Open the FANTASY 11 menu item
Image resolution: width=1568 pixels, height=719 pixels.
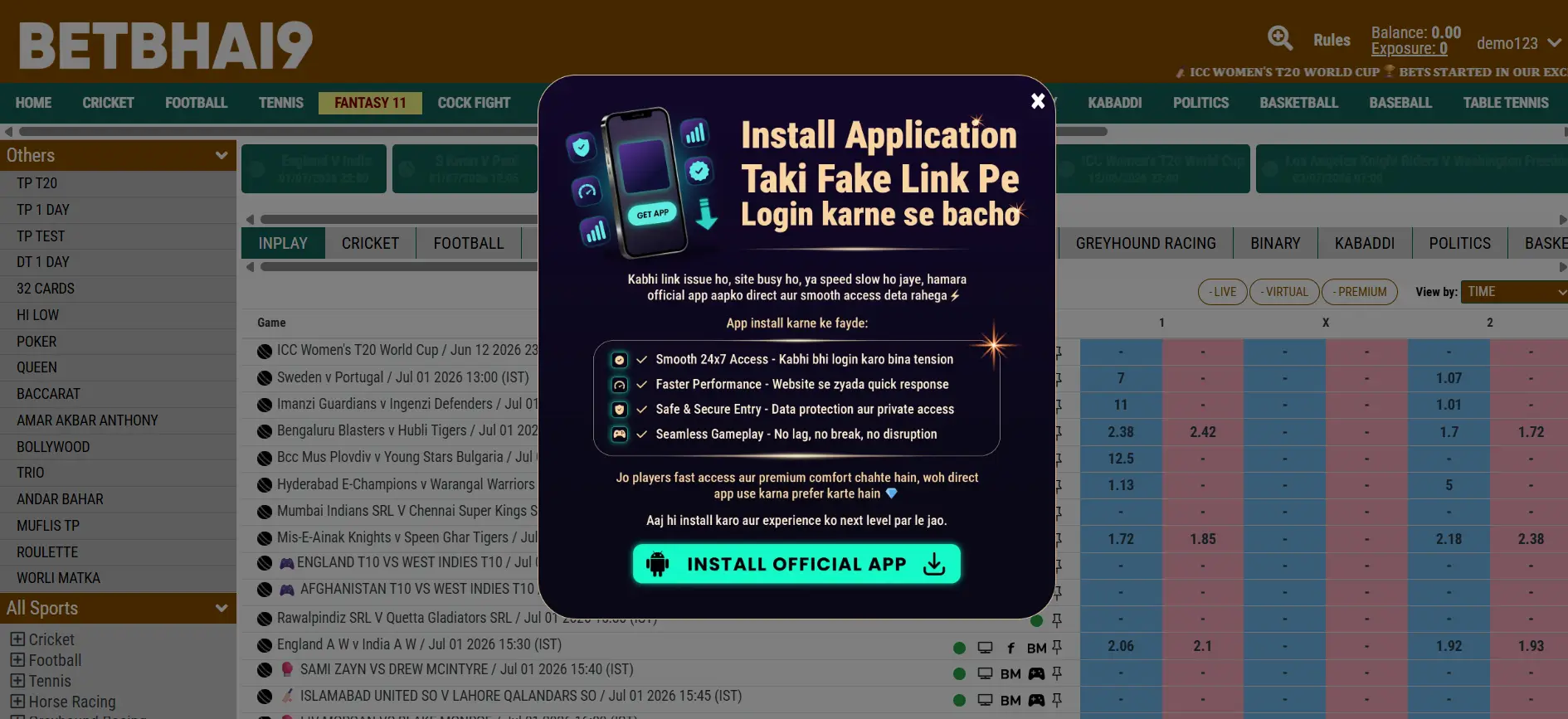click(x=370, y=103)
